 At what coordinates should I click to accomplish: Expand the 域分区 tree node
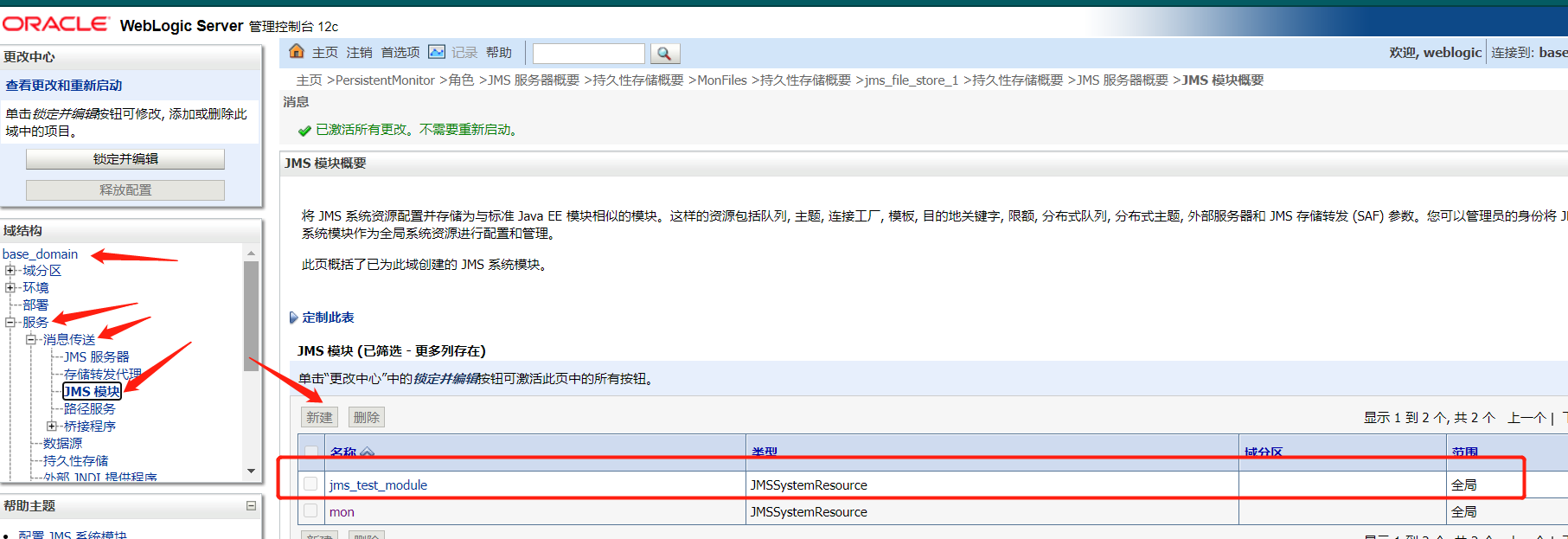[10, 271]
